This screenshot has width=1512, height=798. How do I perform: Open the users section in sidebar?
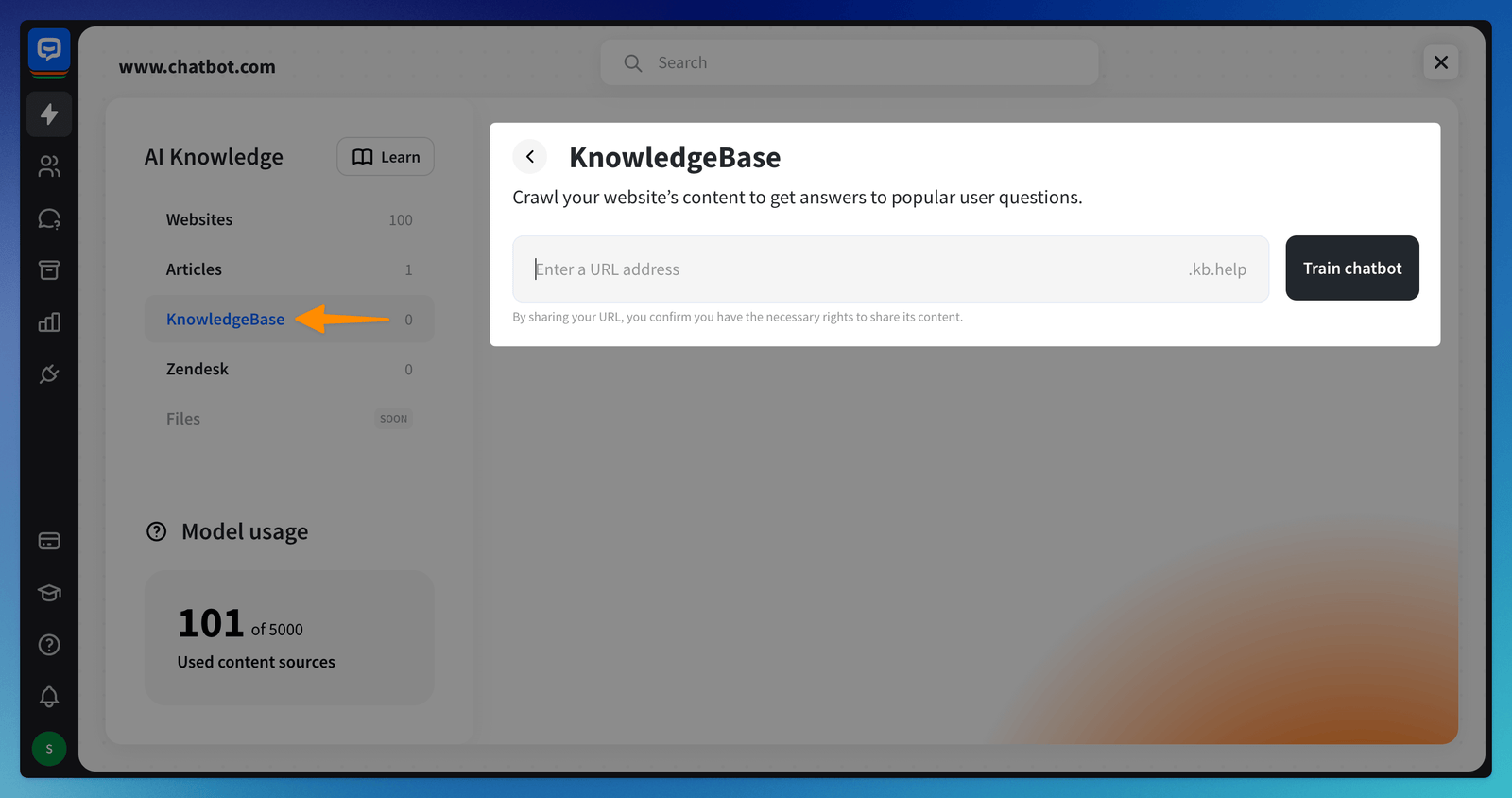(49, 166)
